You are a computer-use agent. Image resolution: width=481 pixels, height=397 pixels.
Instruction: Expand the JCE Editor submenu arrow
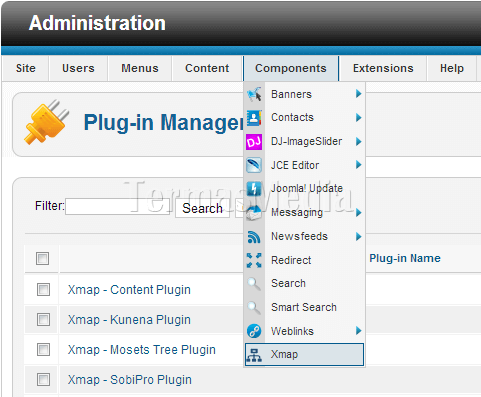pos(358,165)
